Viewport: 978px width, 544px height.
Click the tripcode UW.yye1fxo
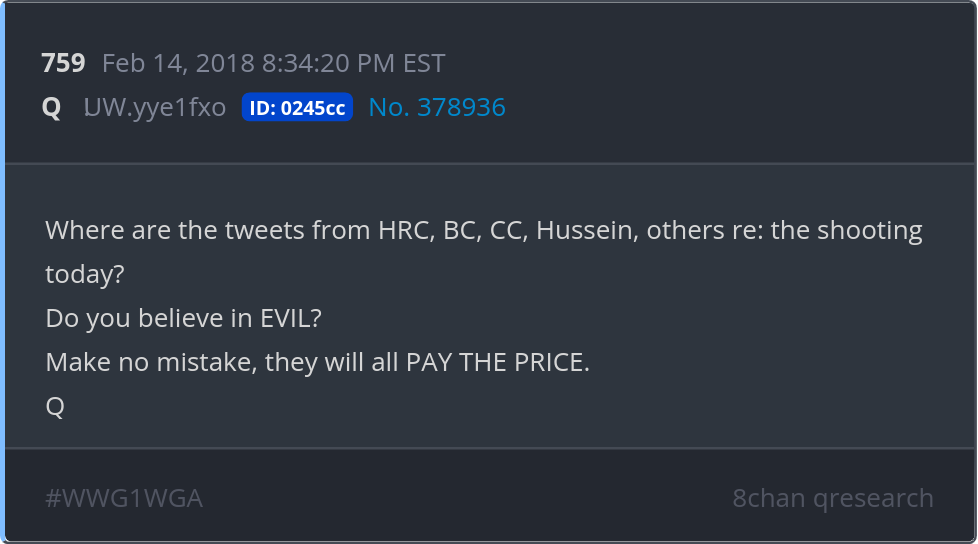(155, 108)
